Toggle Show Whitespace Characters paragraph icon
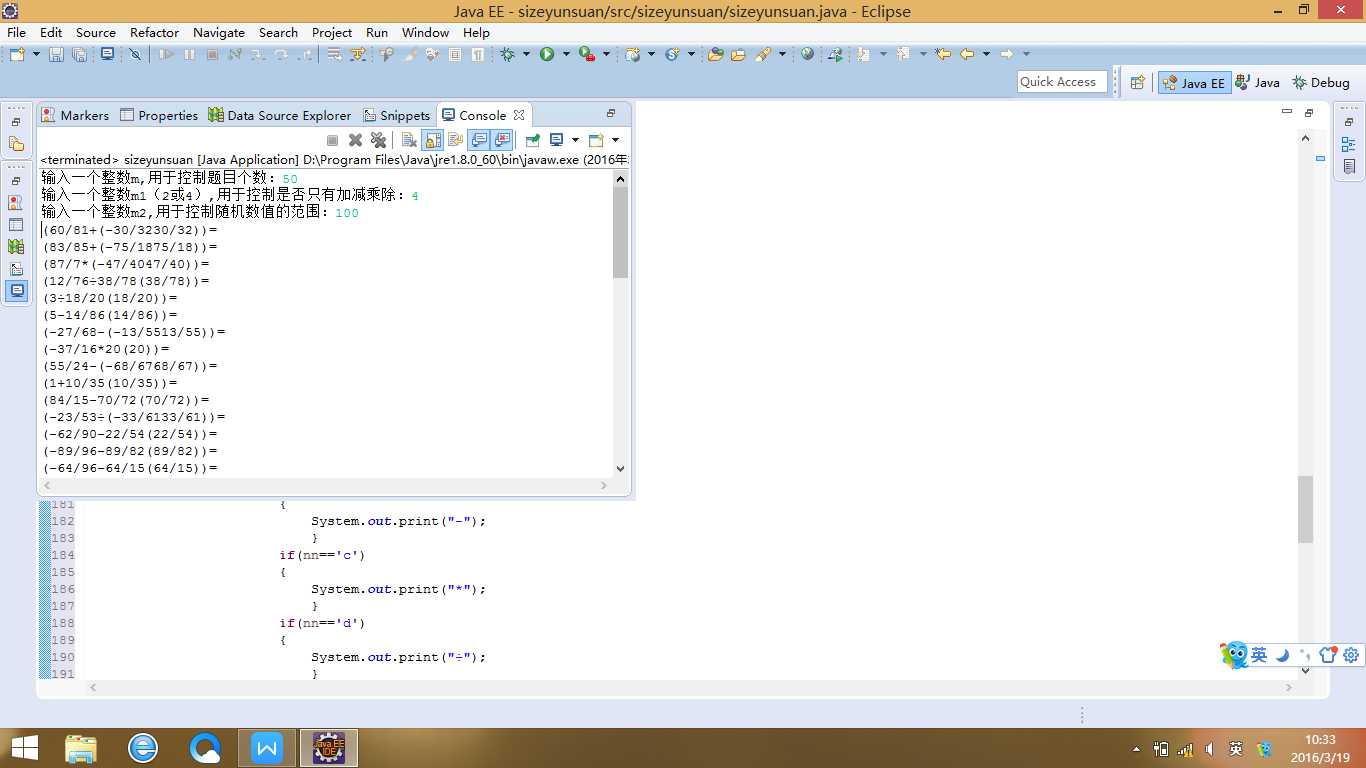The height and width of the screenshot is (768, 1366). pyautogui.click(x=479, y=54)
